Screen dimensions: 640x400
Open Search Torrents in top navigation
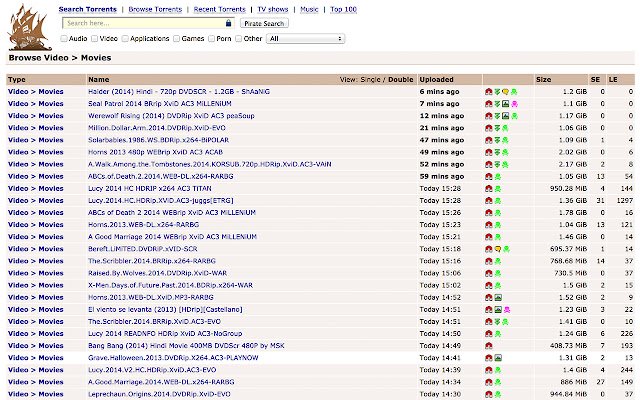click(87, 9)
